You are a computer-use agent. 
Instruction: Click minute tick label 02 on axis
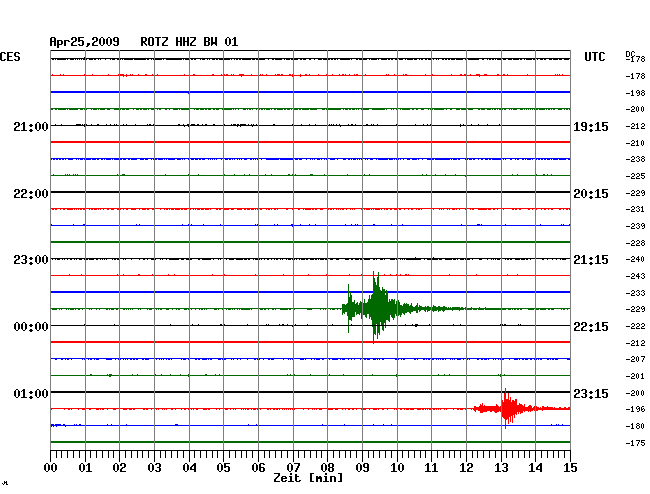[x=119, y=468]
